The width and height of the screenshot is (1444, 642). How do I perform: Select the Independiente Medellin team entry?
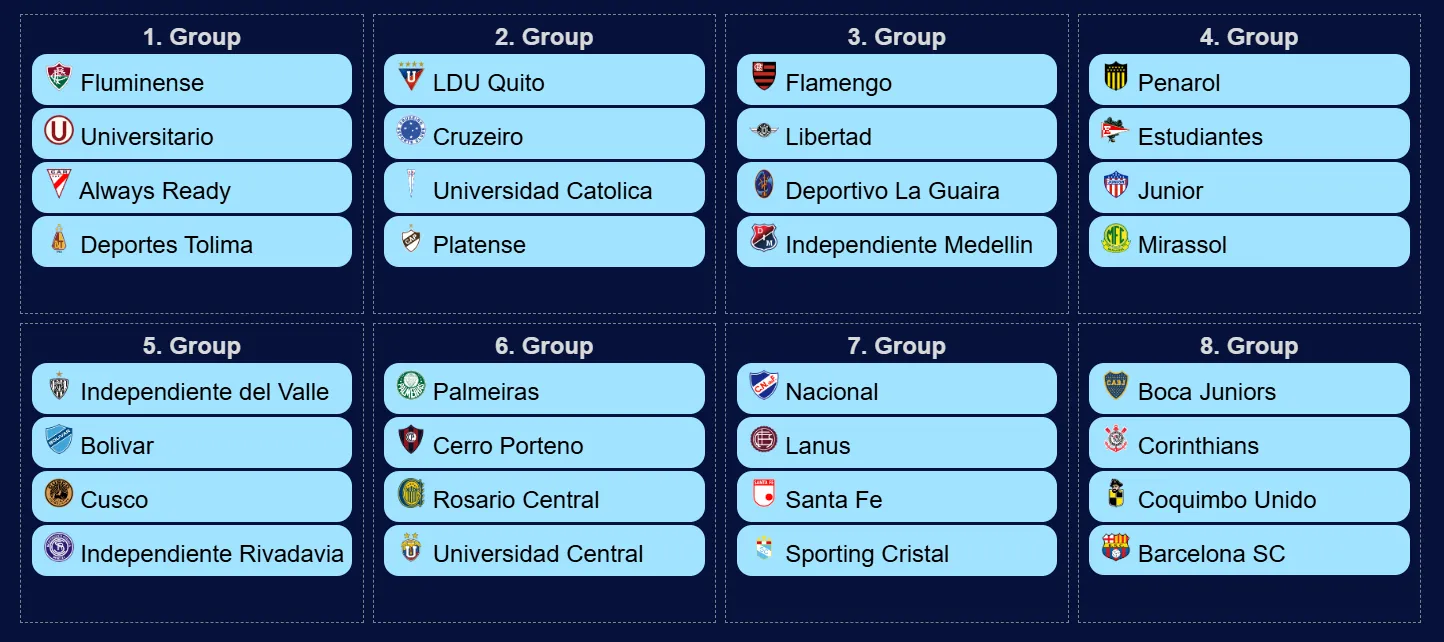[909, 245]
